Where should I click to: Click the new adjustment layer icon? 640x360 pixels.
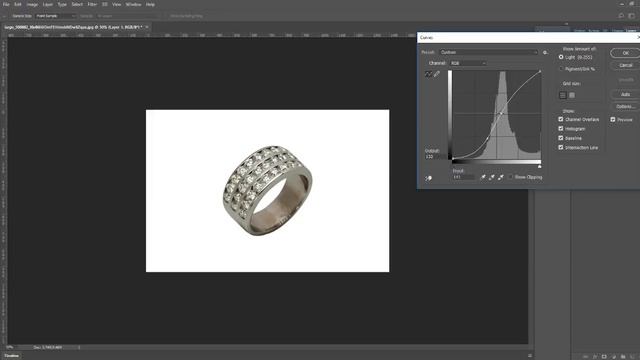point(613,357)
